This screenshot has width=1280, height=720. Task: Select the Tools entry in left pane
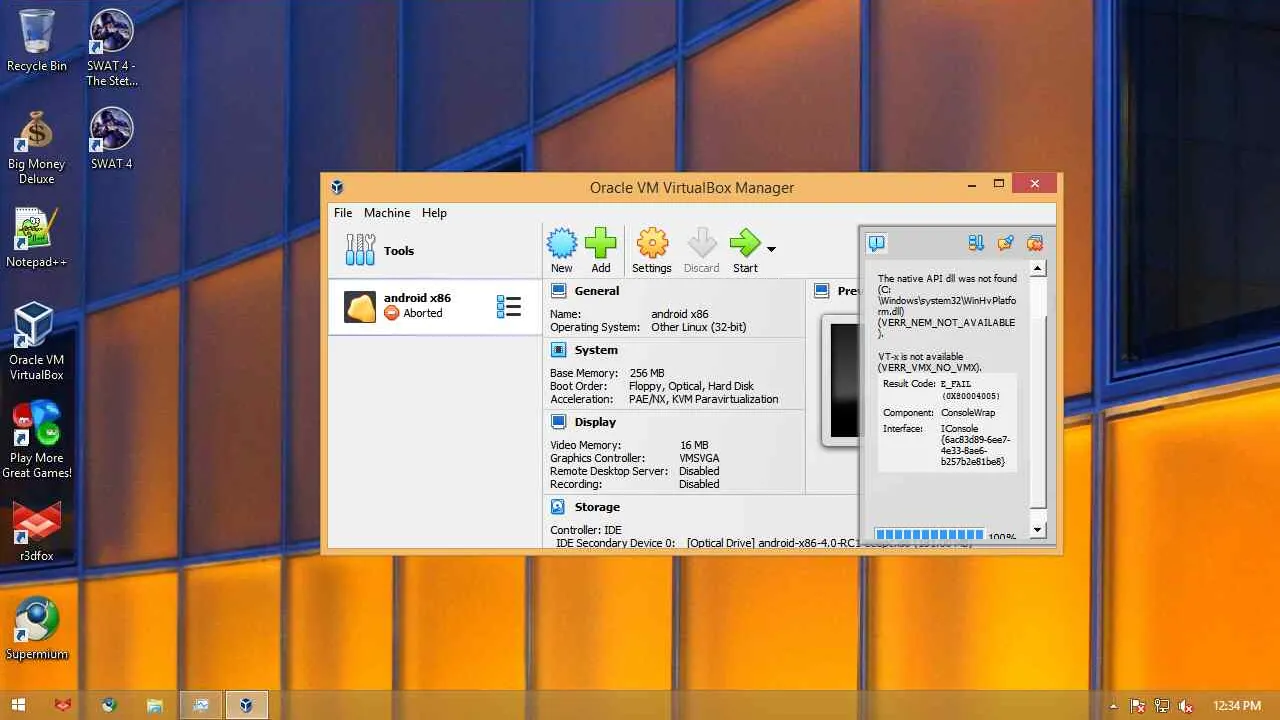pos(435,251)
